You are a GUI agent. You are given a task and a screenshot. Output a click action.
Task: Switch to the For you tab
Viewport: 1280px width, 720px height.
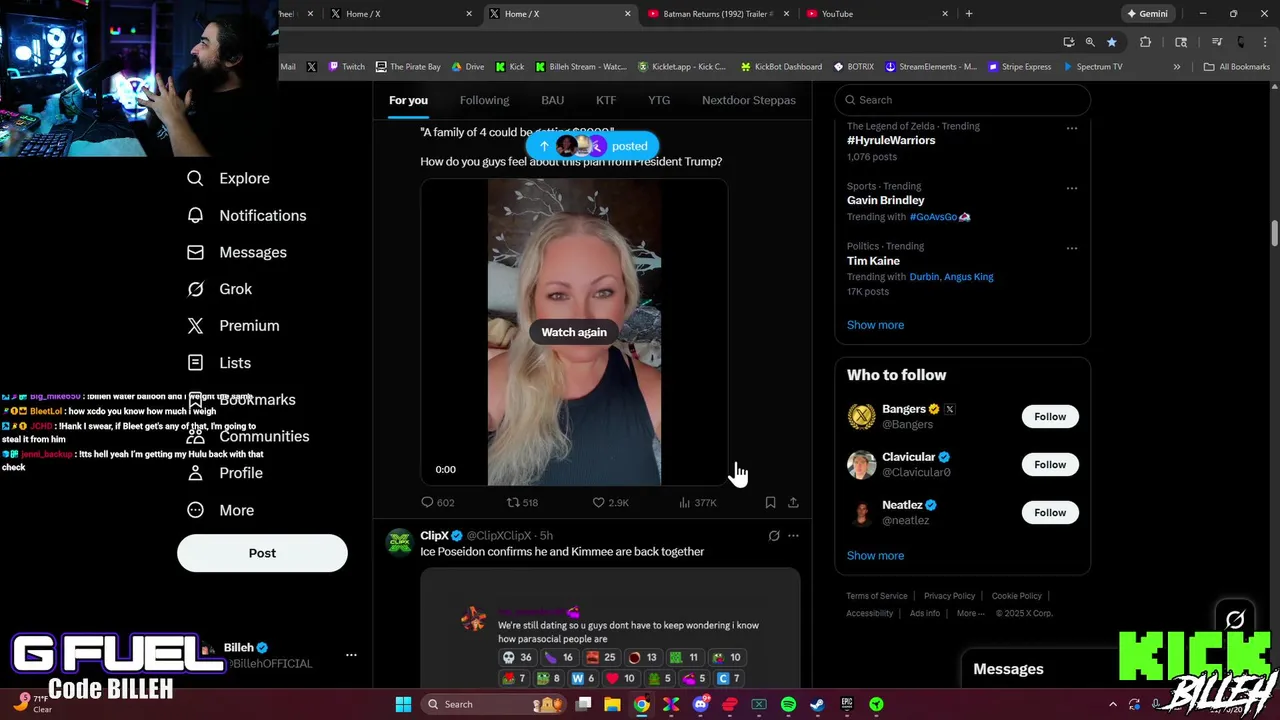408,100
